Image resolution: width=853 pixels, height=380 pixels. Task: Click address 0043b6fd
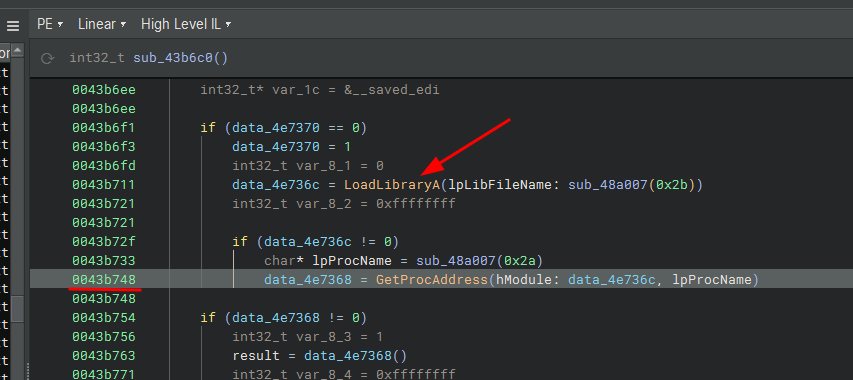click(103, 166)
